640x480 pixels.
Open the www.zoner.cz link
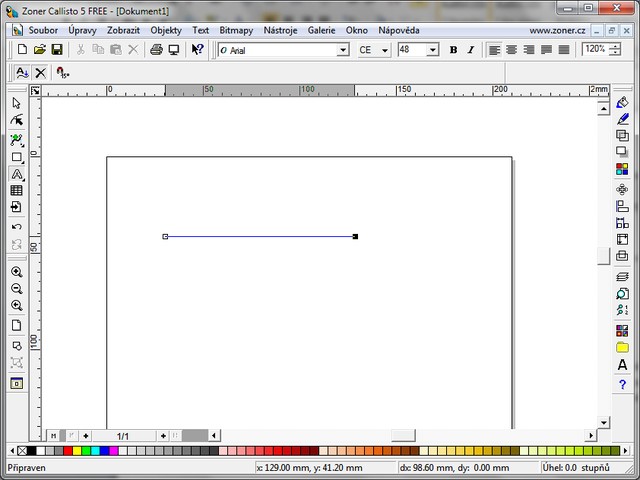[557, 31]
